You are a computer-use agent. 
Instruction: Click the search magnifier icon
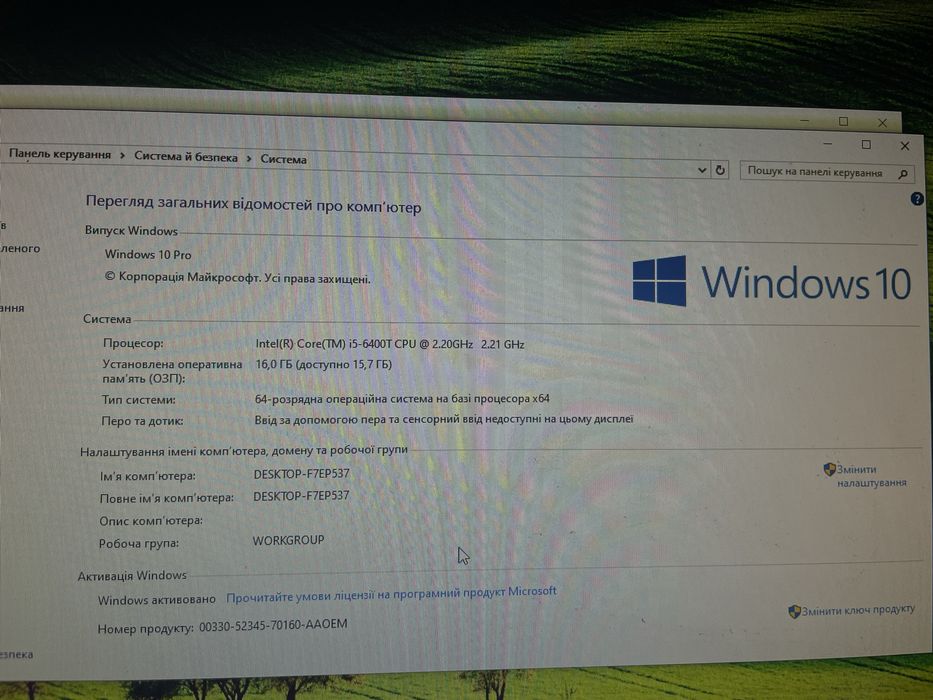(903, 174)
